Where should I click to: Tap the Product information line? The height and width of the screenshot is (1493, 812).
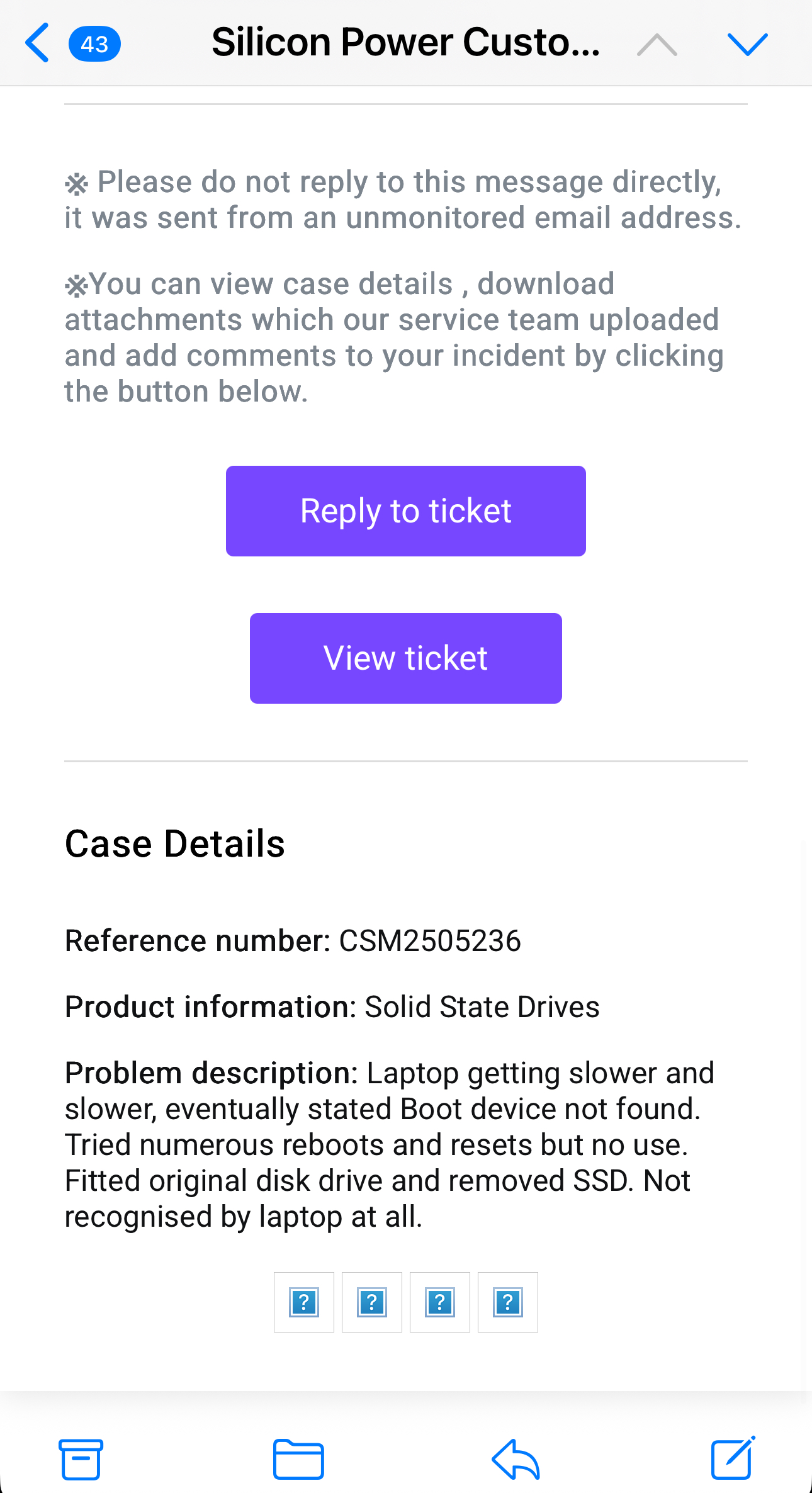coord(332,1006)
